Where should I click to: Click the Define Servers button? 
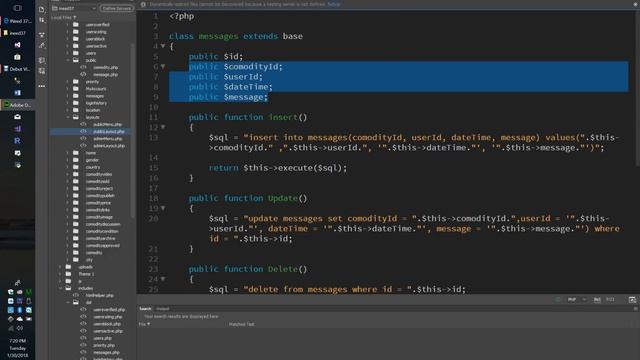pyautogui.click(x=117, y=8)
